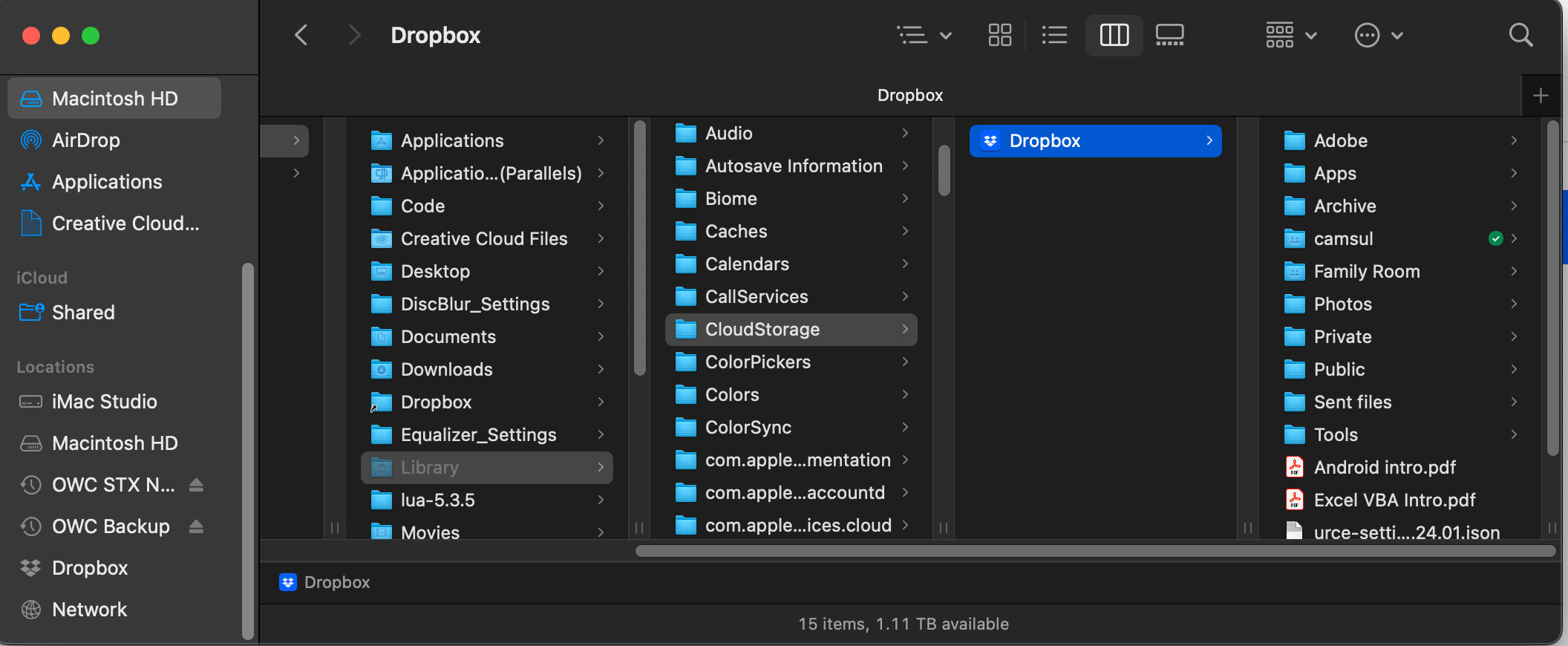
Task: Click the Library column vertical scrollbar
Action: coord(944,170)
